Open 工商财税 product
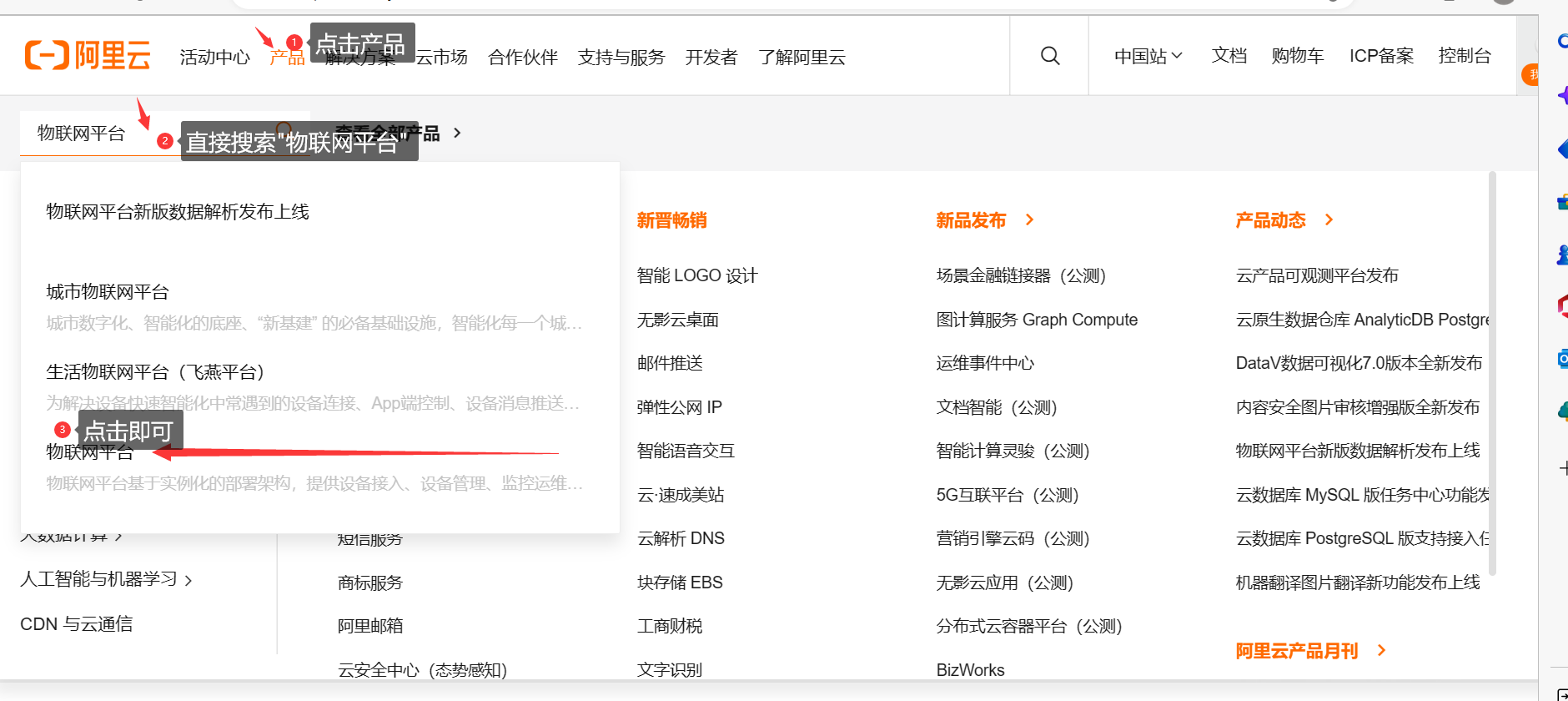1568x701 pixels. [670, 626]
